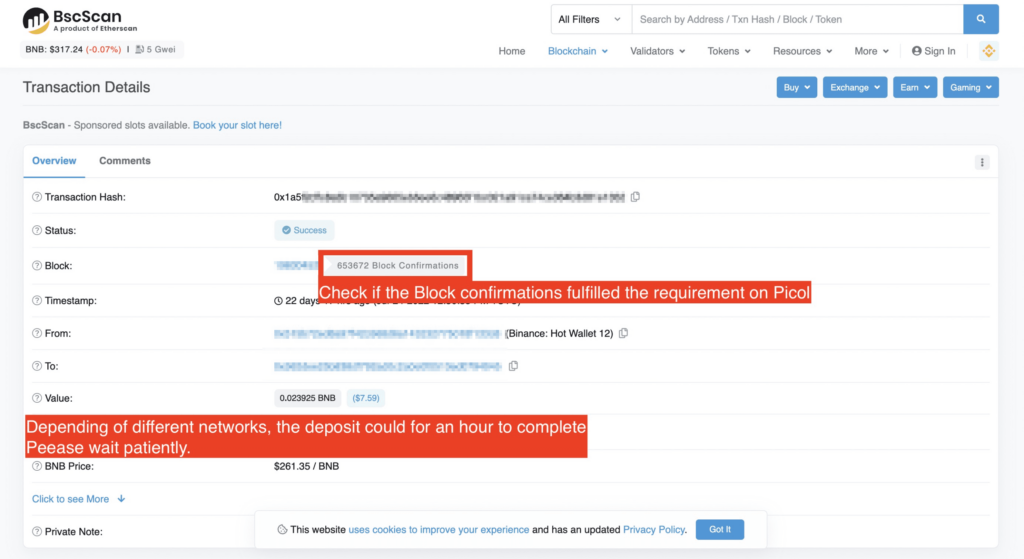Copy the transaction hash with the copy icon

point(635,197)
